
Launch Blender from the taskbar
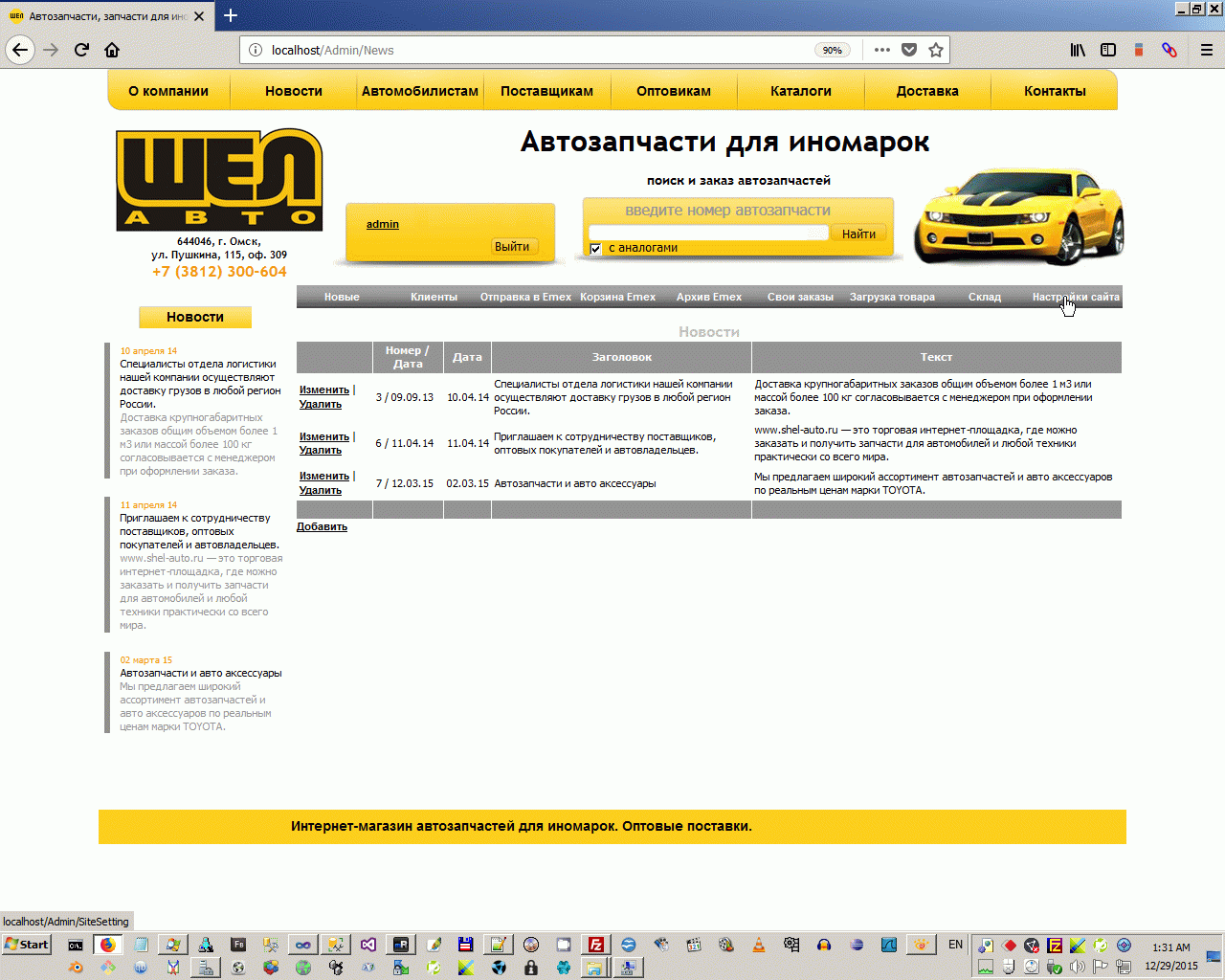click(77, 968)
